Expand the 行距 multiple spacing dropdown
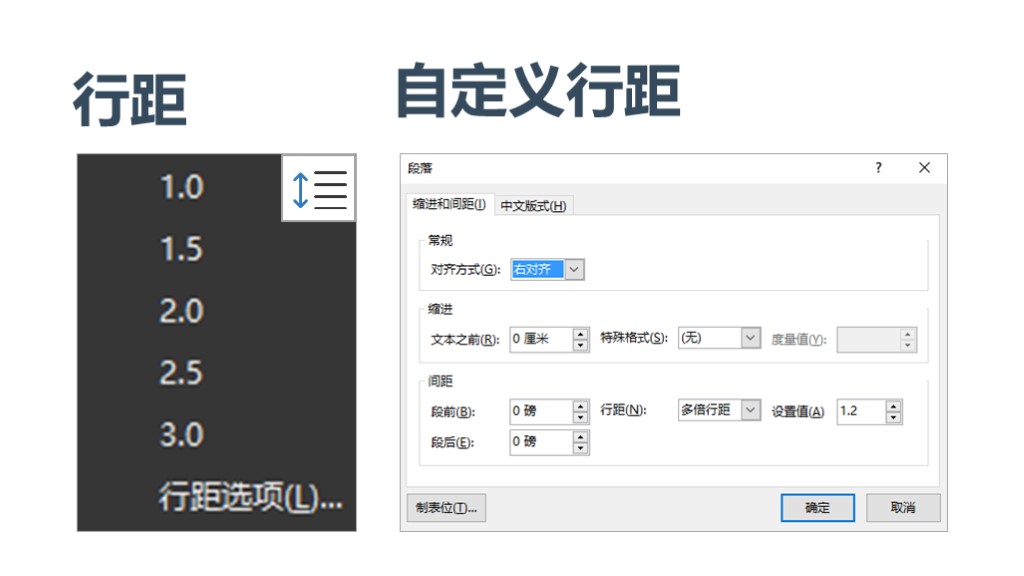Viewport: 1024px width, 576px height. [x=751, y=410]
